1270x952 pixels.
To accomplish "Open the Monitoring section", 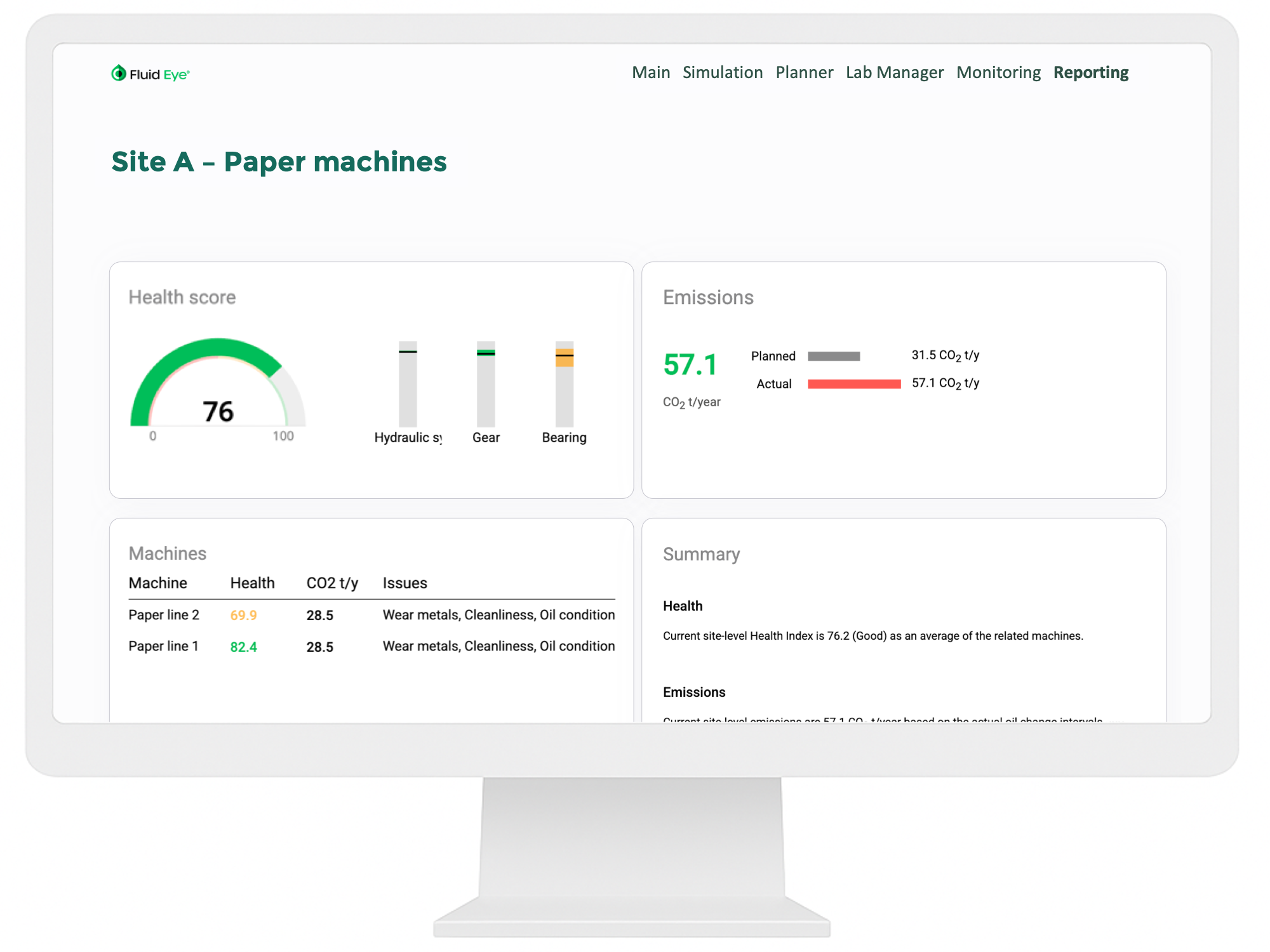I will click(x=998, y=73).
